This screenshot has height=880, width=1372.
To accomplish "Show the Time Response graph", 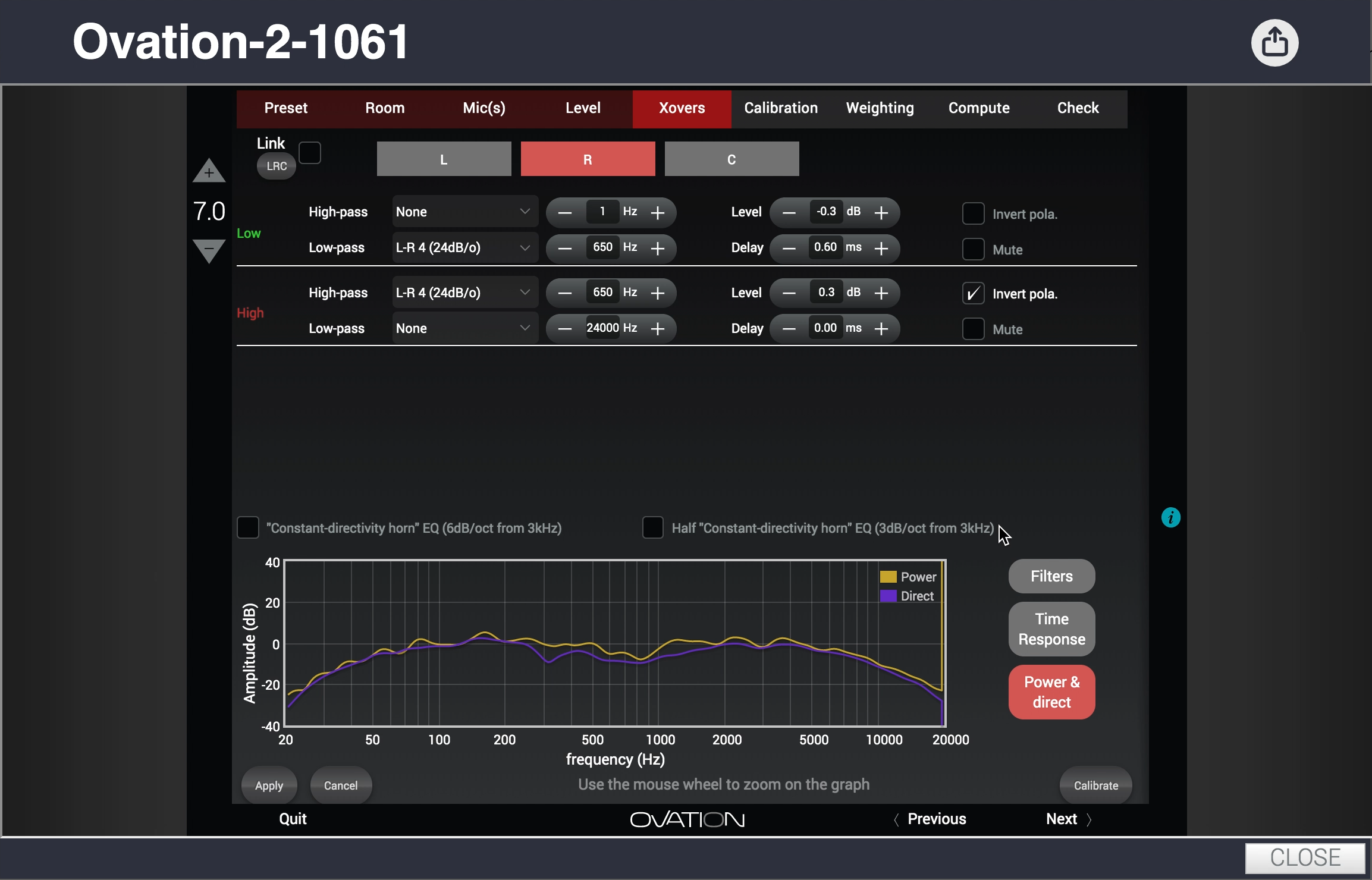I will [1051, 629].
